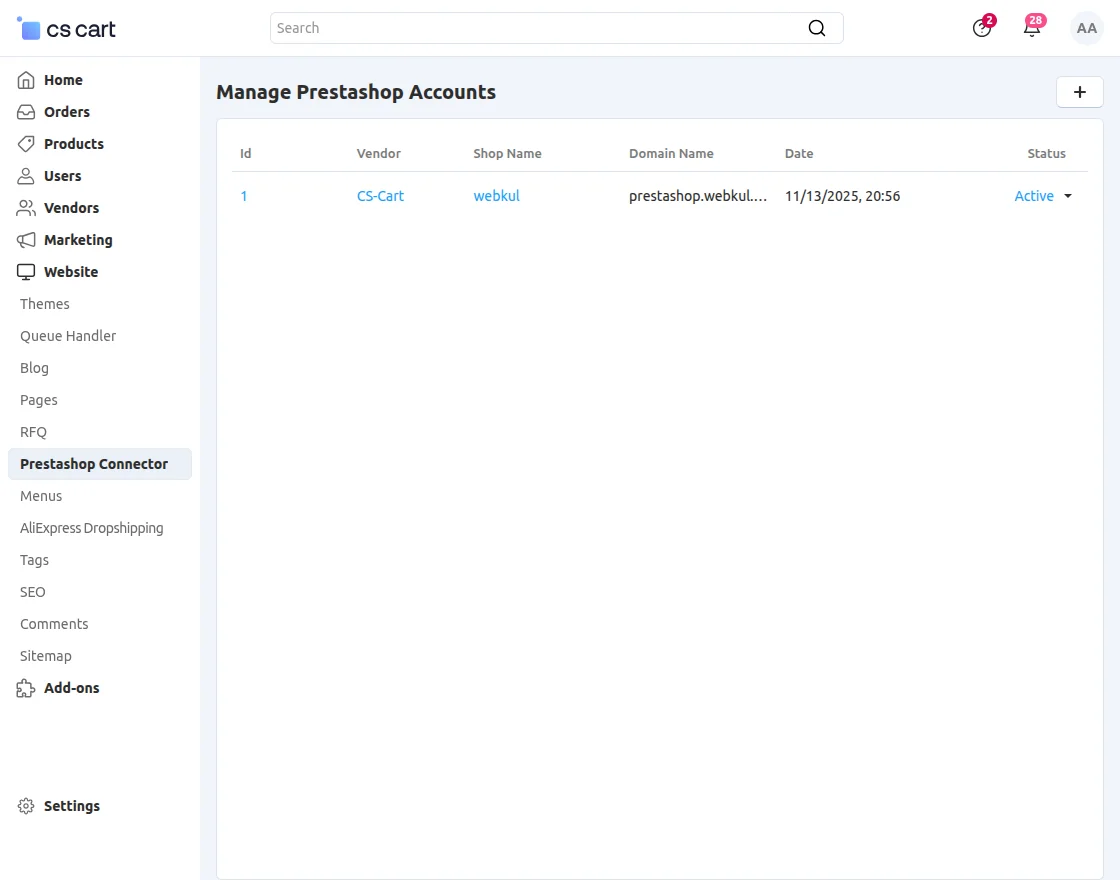
Task: Open the help center icon with badge
Action: coord(982,28)
